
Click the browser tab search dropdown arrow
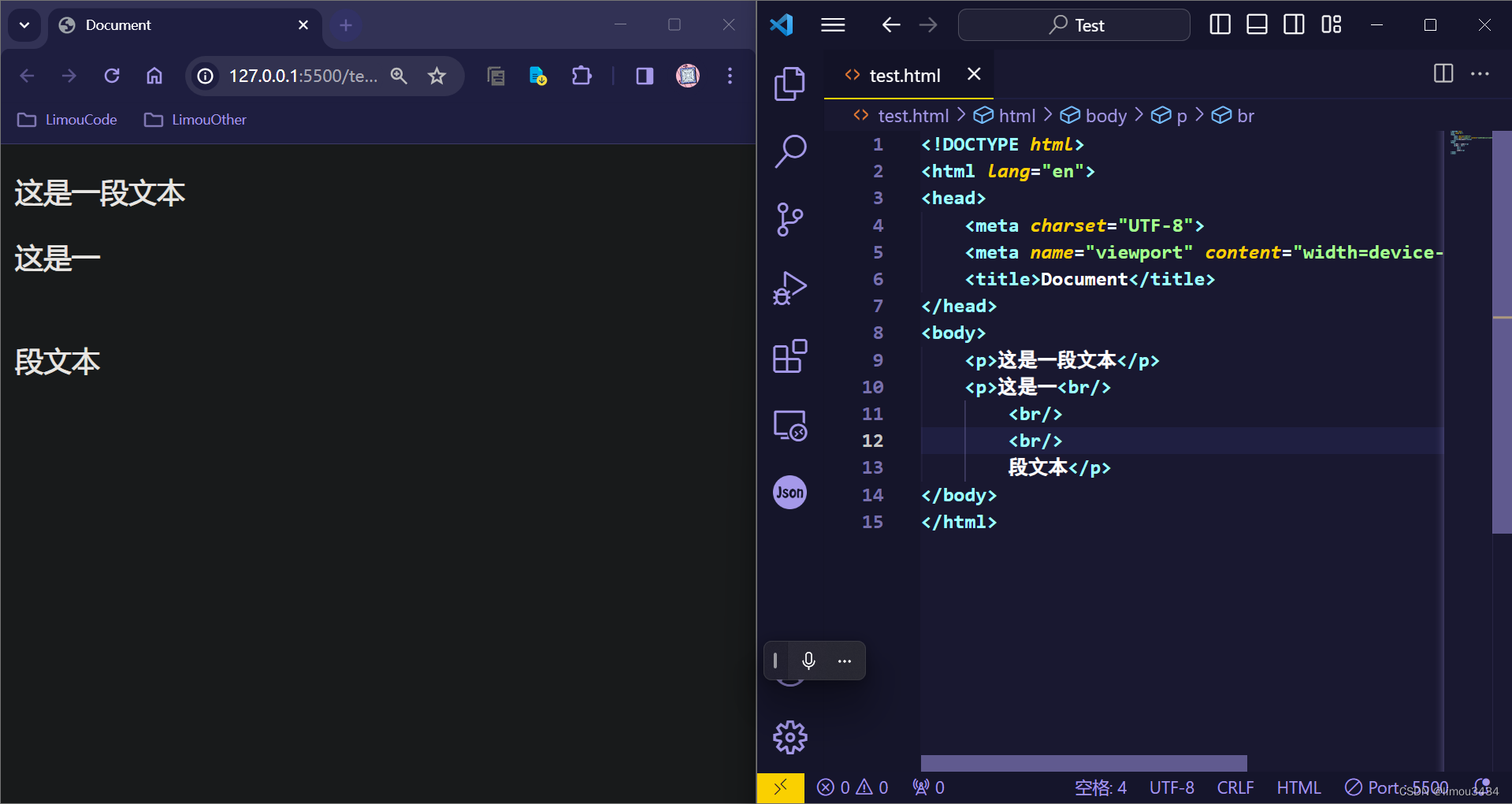coord(24,25)
